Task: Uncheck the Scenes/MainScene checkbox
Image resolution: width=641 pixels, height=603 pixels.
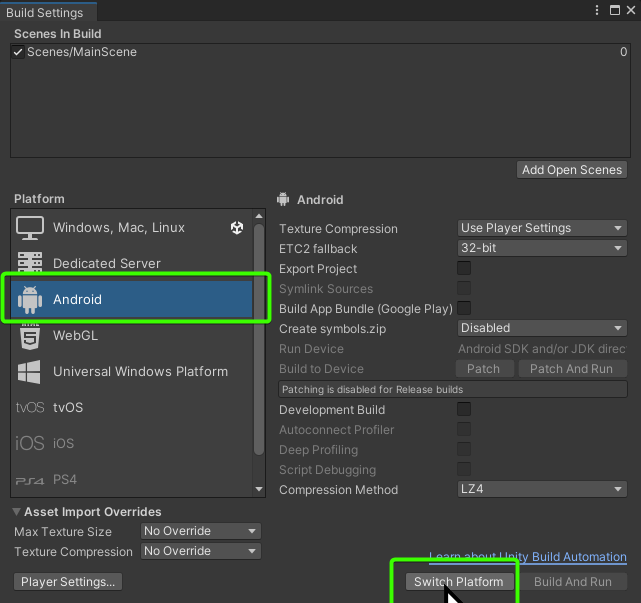Action: 18,52
